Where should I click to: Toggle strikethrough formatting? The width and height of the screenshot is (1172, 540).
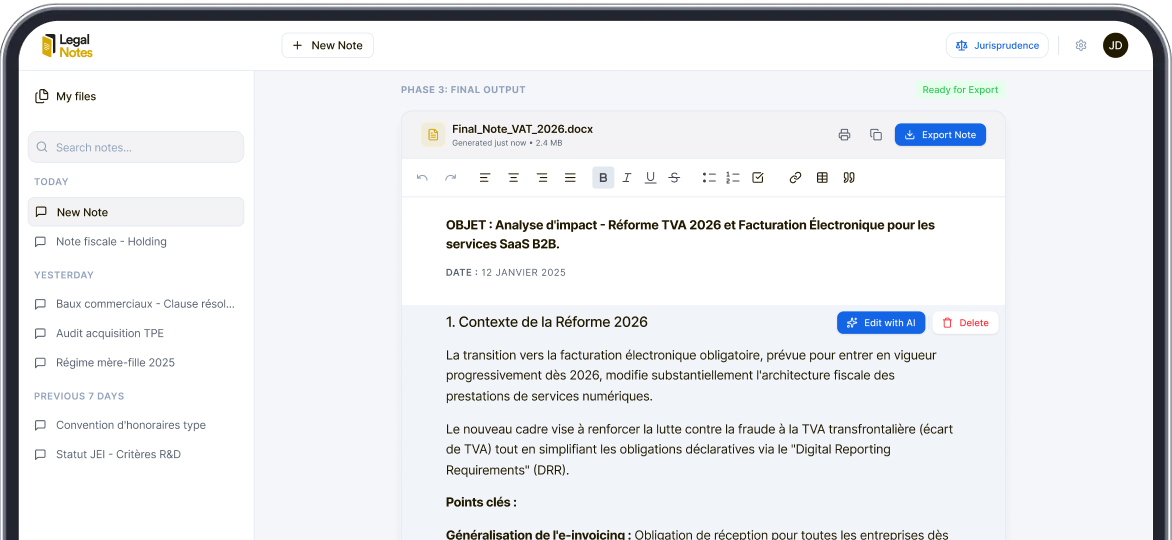tap(674, 178)
